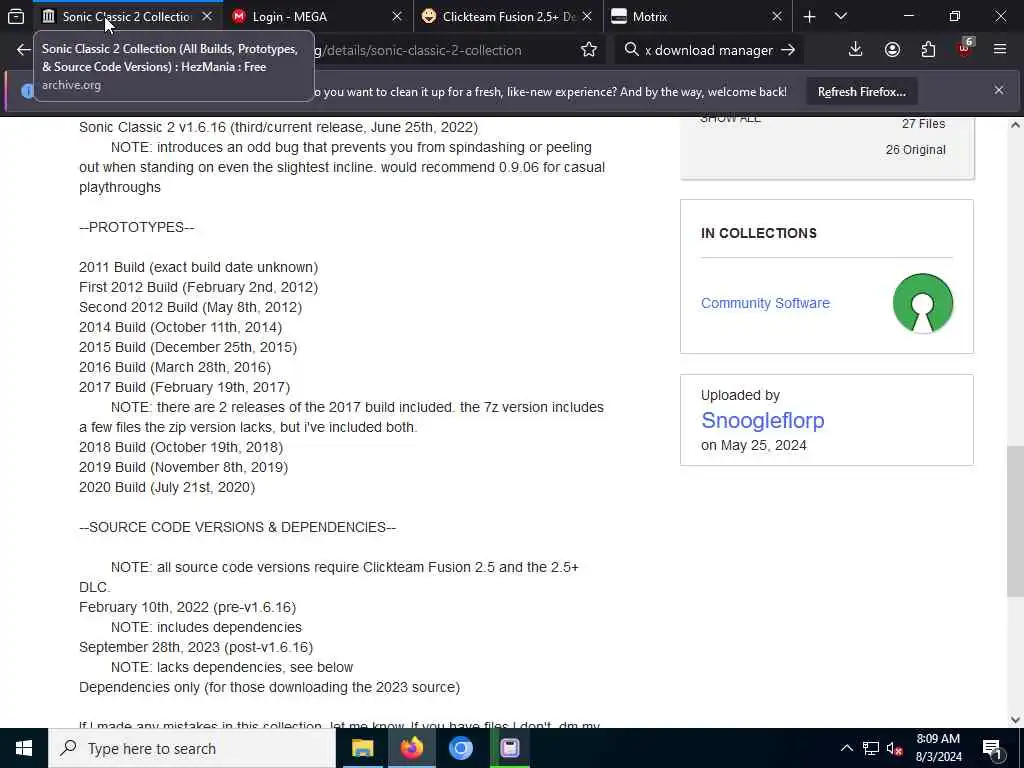Close the Clickteam Fusion 2.5+ tab
The width and height of the screenshot is (1024, 768).
(587, 17)
